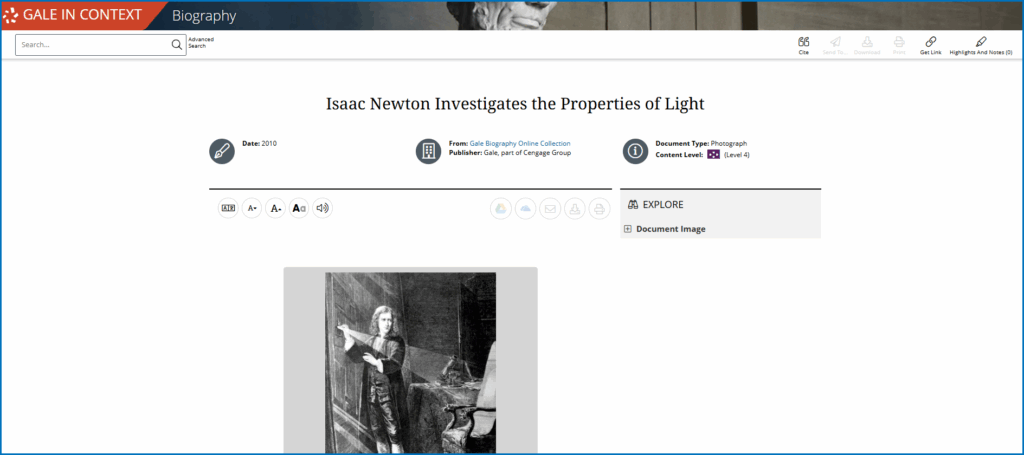Click the email envelope icon below the title

pyautogui.click(x=550, y=208)
